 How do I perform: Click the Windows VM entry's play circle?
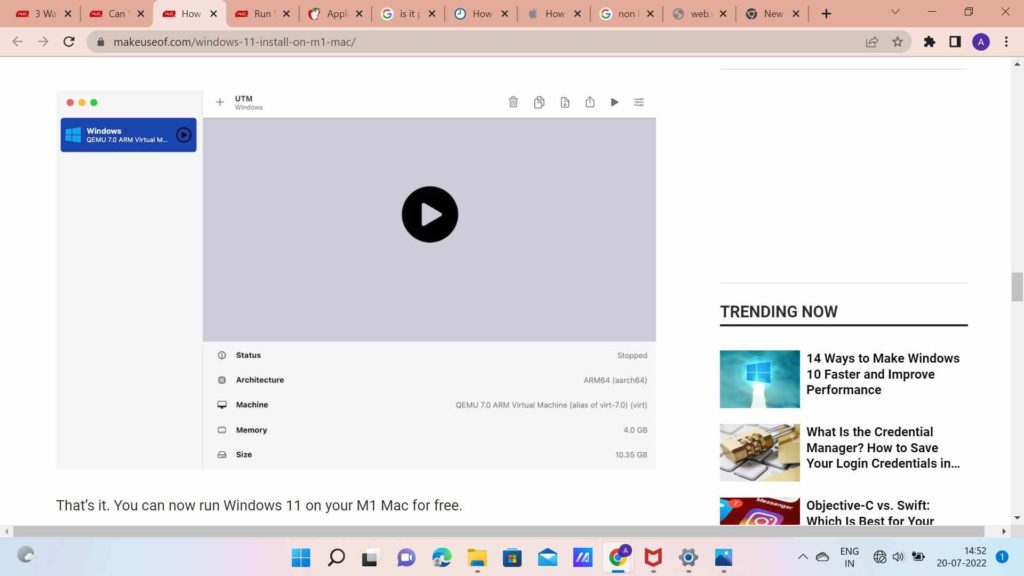184,135
